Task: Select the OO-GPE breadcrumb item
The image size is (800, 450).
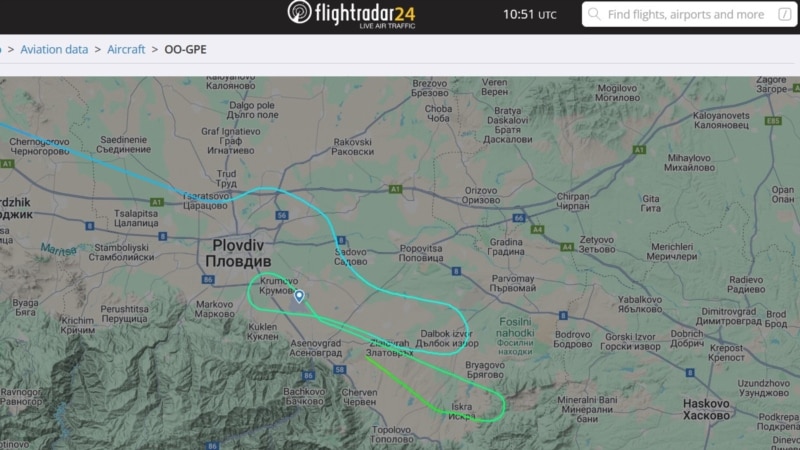Action: point(185,49)
